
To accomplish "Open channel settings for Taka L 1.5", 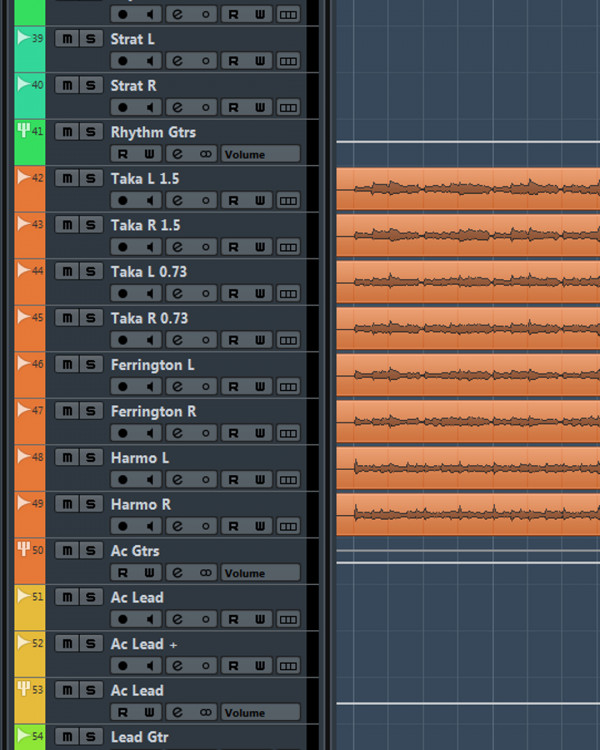I will [x=178, y=200].
